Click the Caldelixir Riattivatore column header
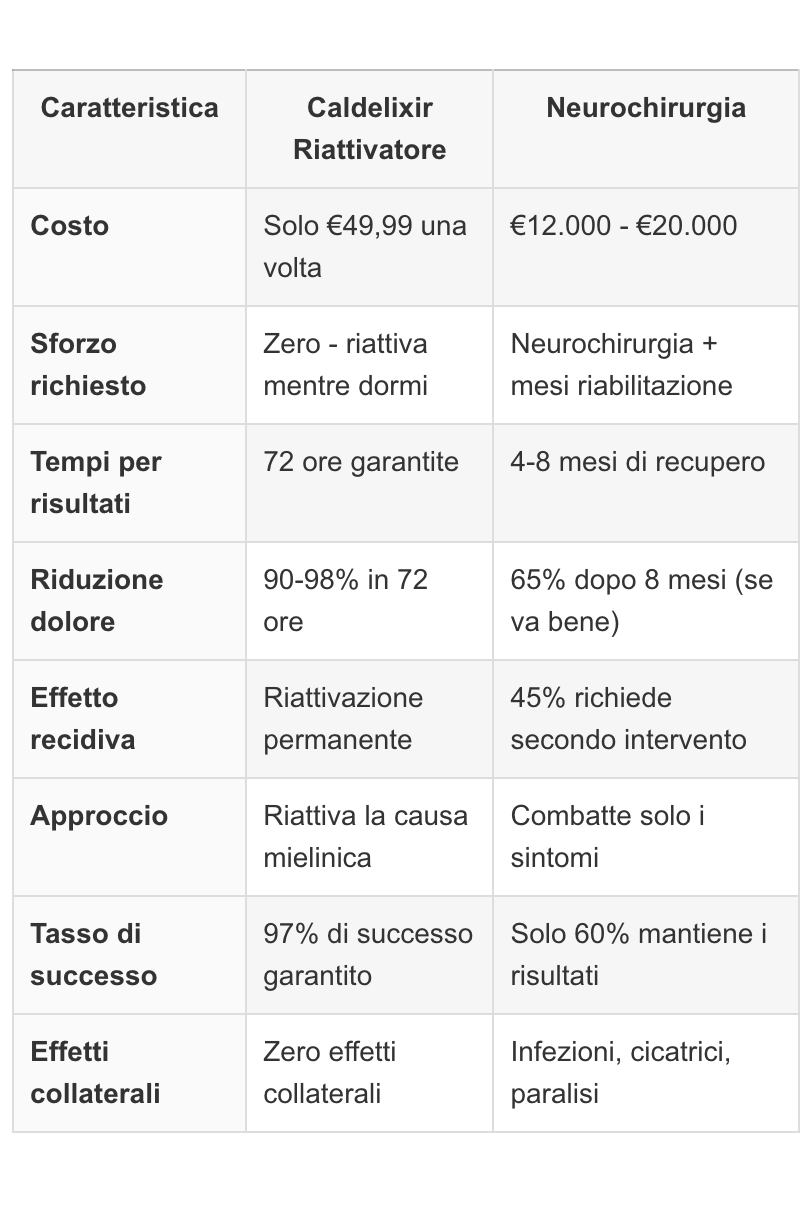The height and width of the screenshot is (1210, 812). pos(369,129)
